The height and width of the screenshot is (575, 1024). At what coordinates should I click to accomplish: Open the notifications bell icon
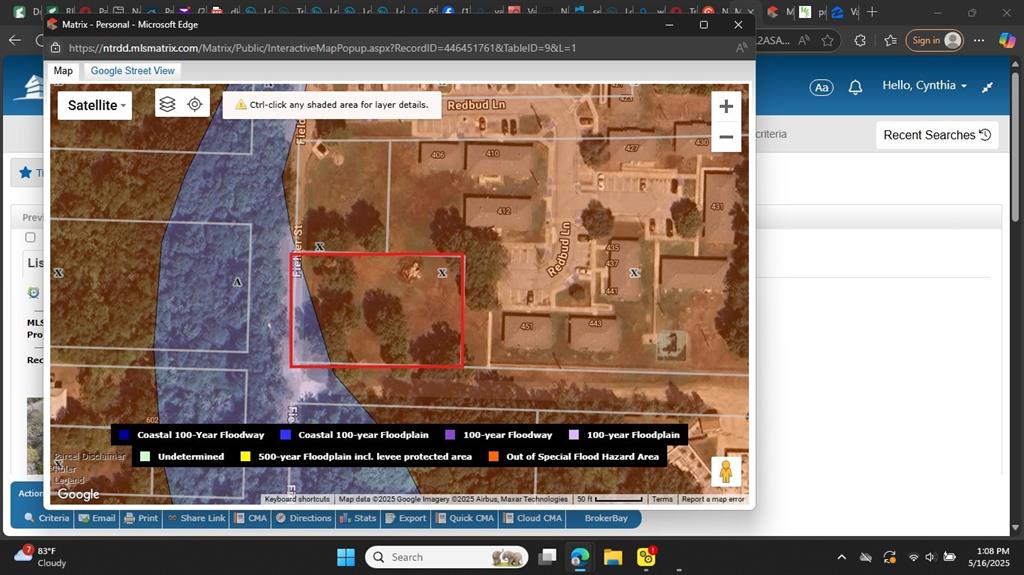click(x=855, y=87)
